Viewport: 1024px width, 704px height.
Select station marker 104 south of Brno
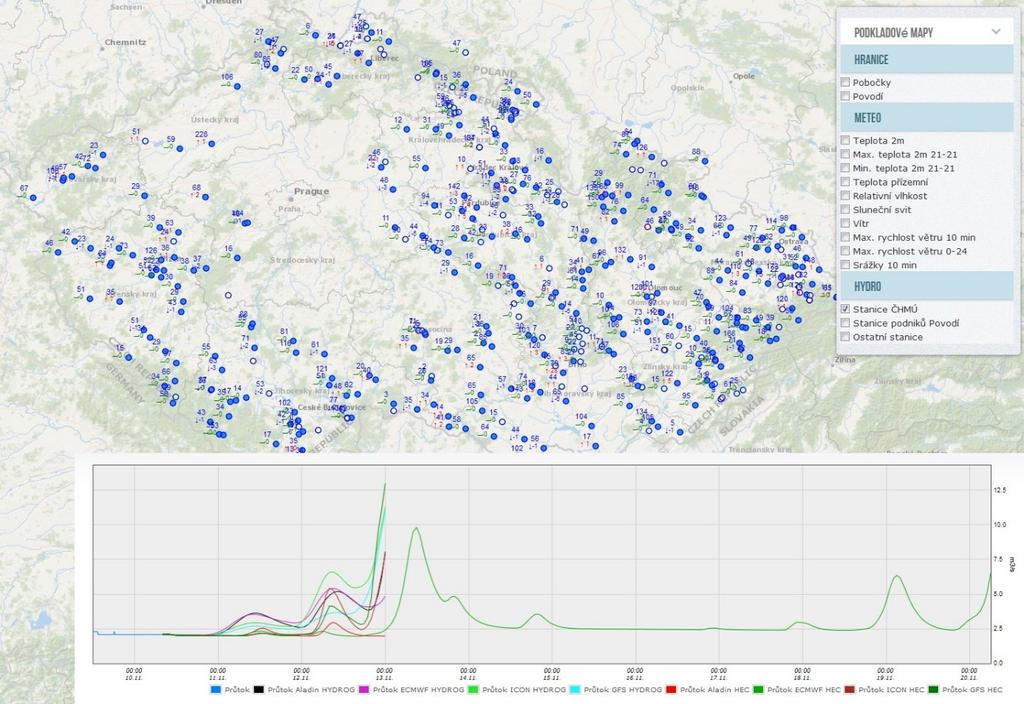[x=590, y=425]
